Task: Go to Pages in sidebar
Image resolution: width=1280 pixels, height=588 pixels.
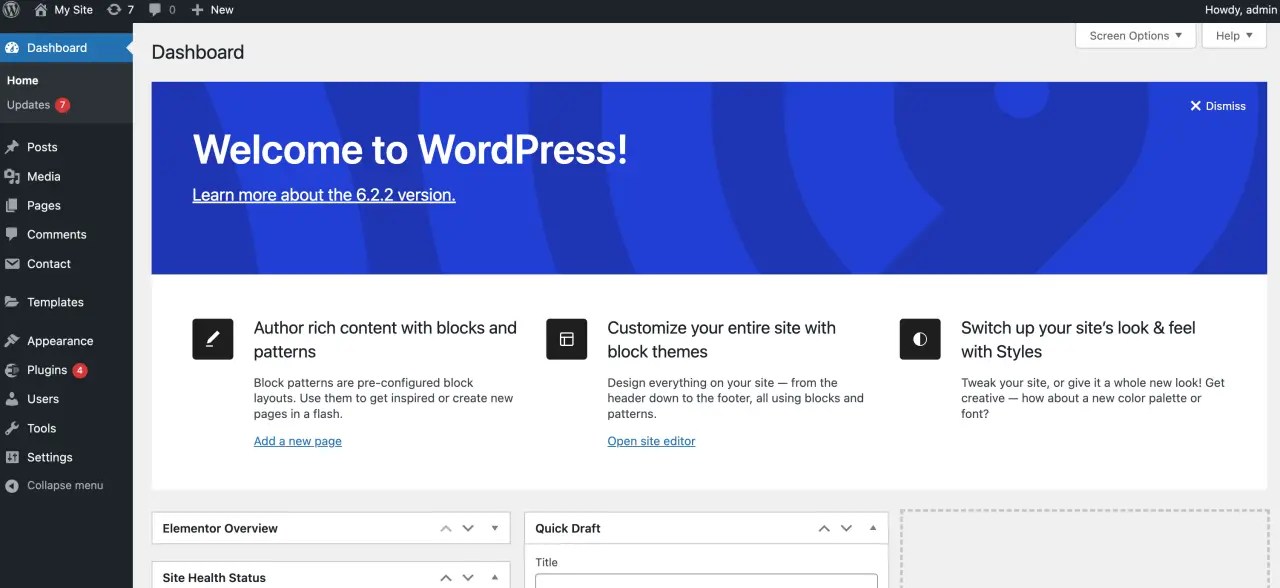Action: click(x=44, y=205)
